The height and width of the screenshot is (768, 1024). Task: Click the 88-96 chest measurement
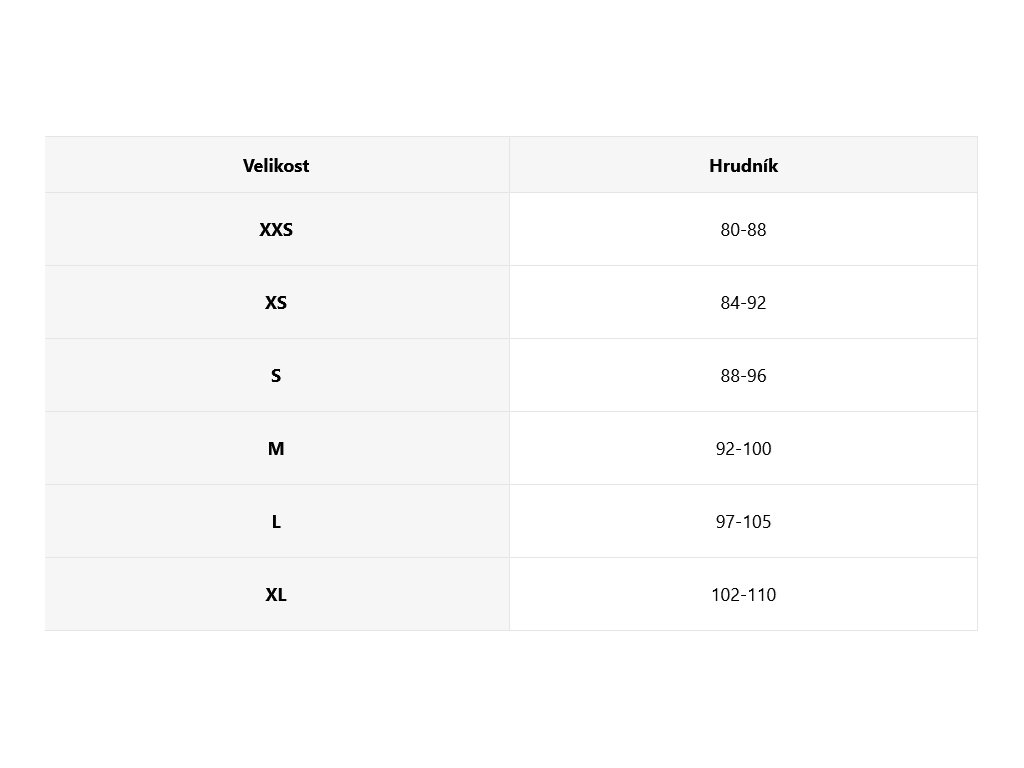pyautogui.click(x=743, y=376)
